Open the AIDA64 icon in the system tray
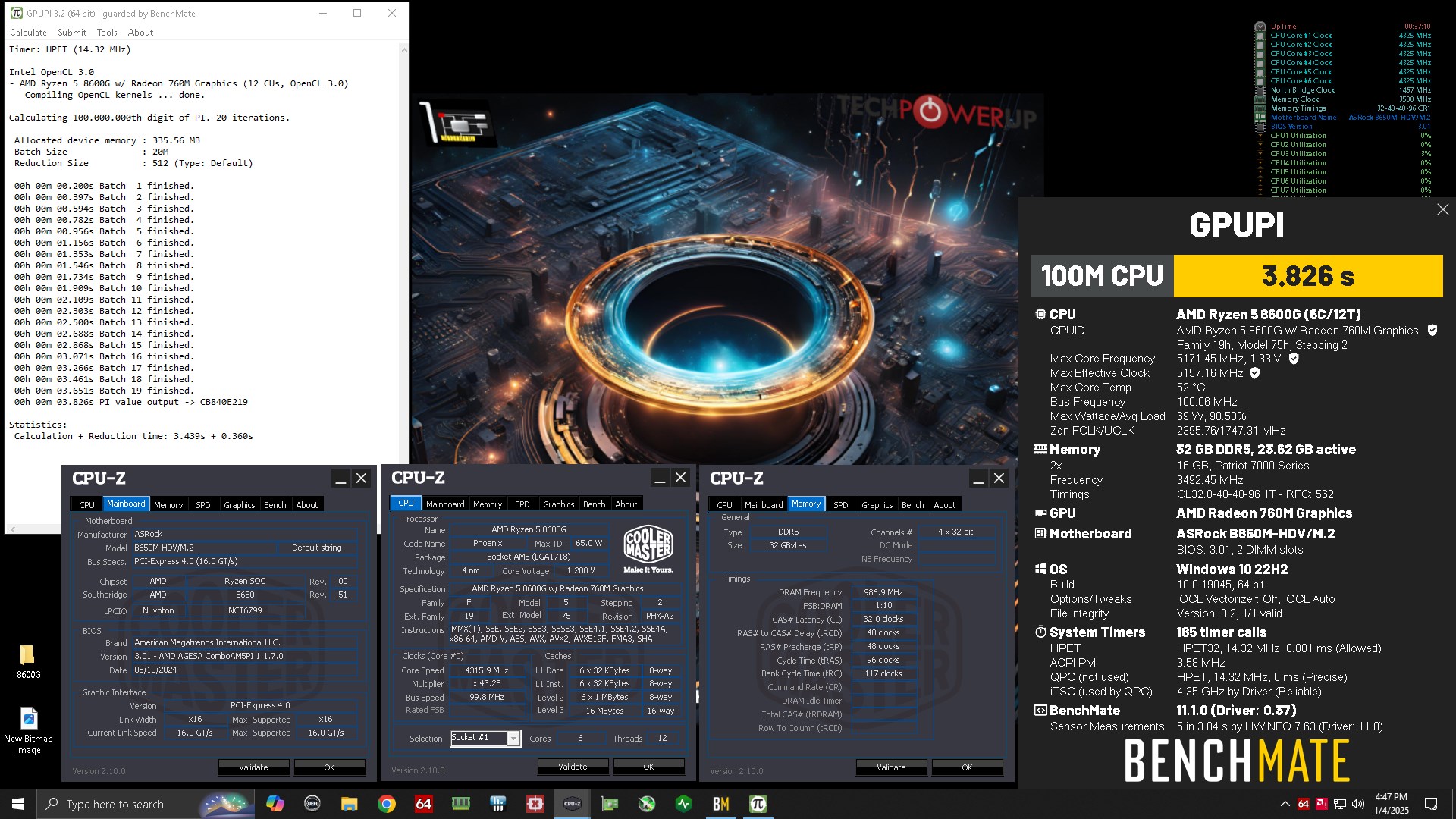Viewport: 1456px width, 819px height. (1304, 804)
